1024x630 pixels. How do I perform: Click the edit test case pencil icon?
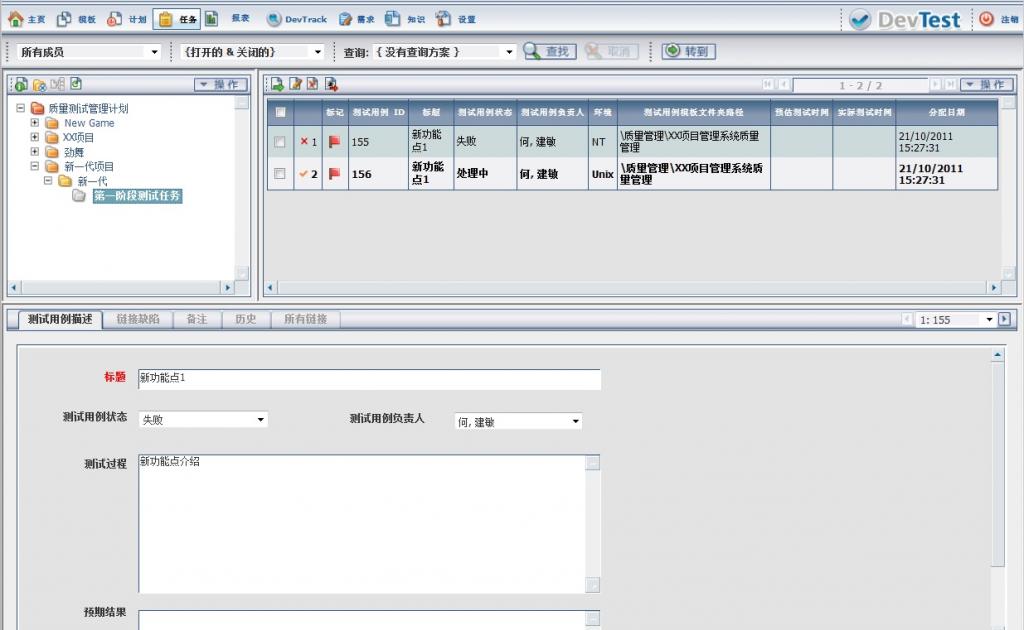[x=295, y=85]
